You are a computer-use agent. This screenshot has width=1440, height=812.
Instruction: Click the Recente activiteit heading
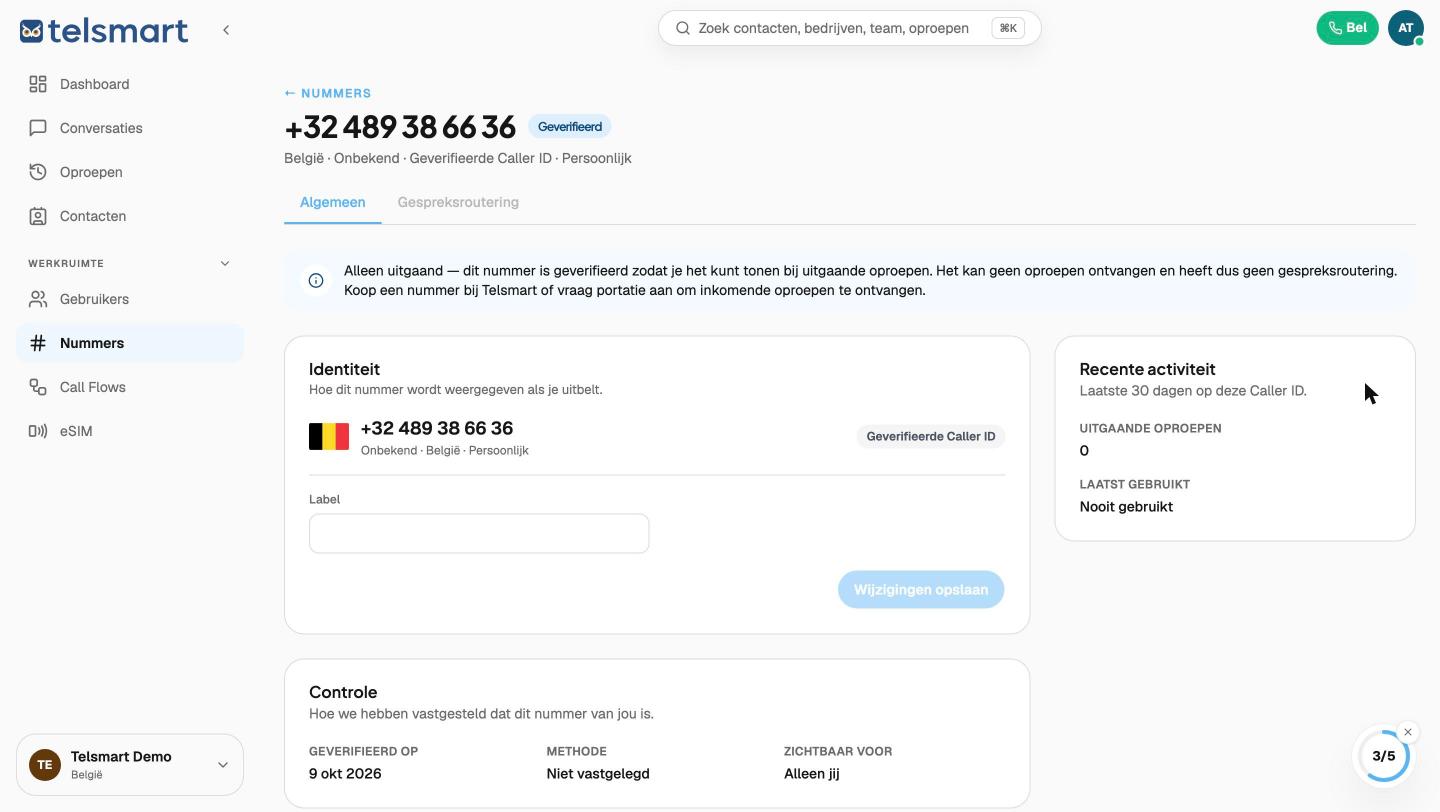pyautogui.click(x=1147, y=369)
